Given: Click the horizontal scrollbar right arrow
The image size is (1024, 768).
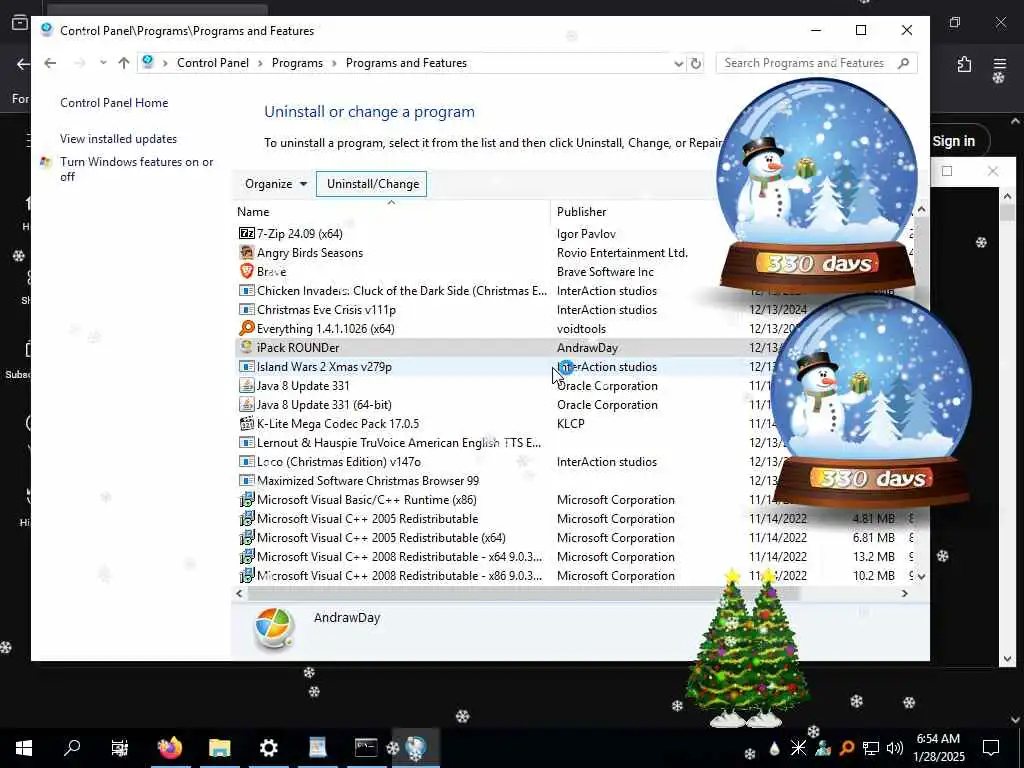Looking at the screenshot, I should pos(904,594).
